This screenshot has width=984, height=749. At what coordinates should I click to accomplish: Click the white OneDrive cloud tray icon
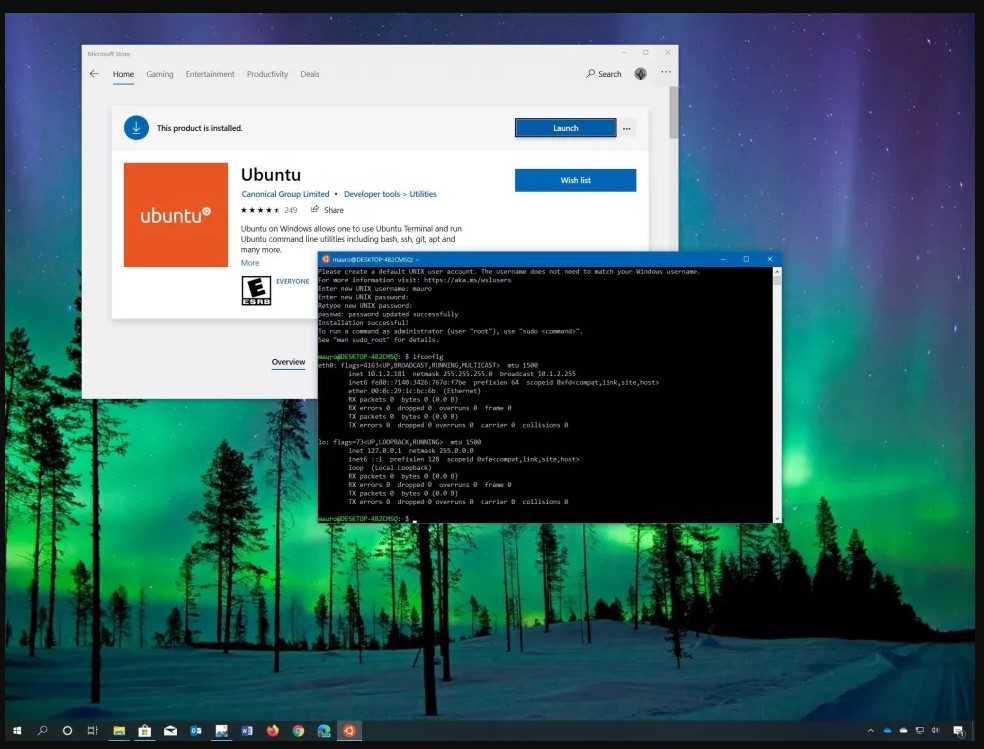pos(903,731)
